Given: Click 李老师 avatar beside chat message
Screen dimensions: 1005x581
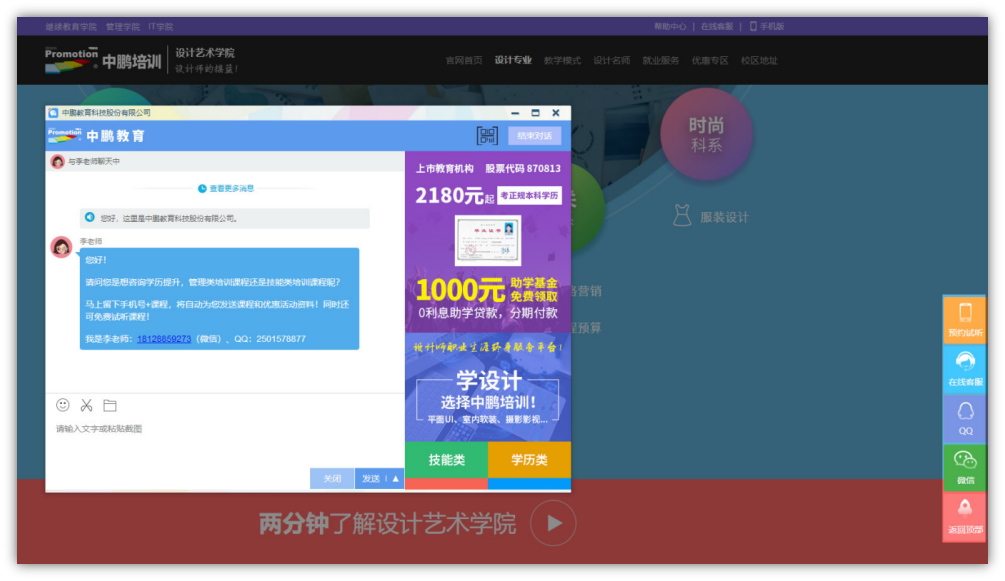Looking at the screenshot, I should 62,247.
